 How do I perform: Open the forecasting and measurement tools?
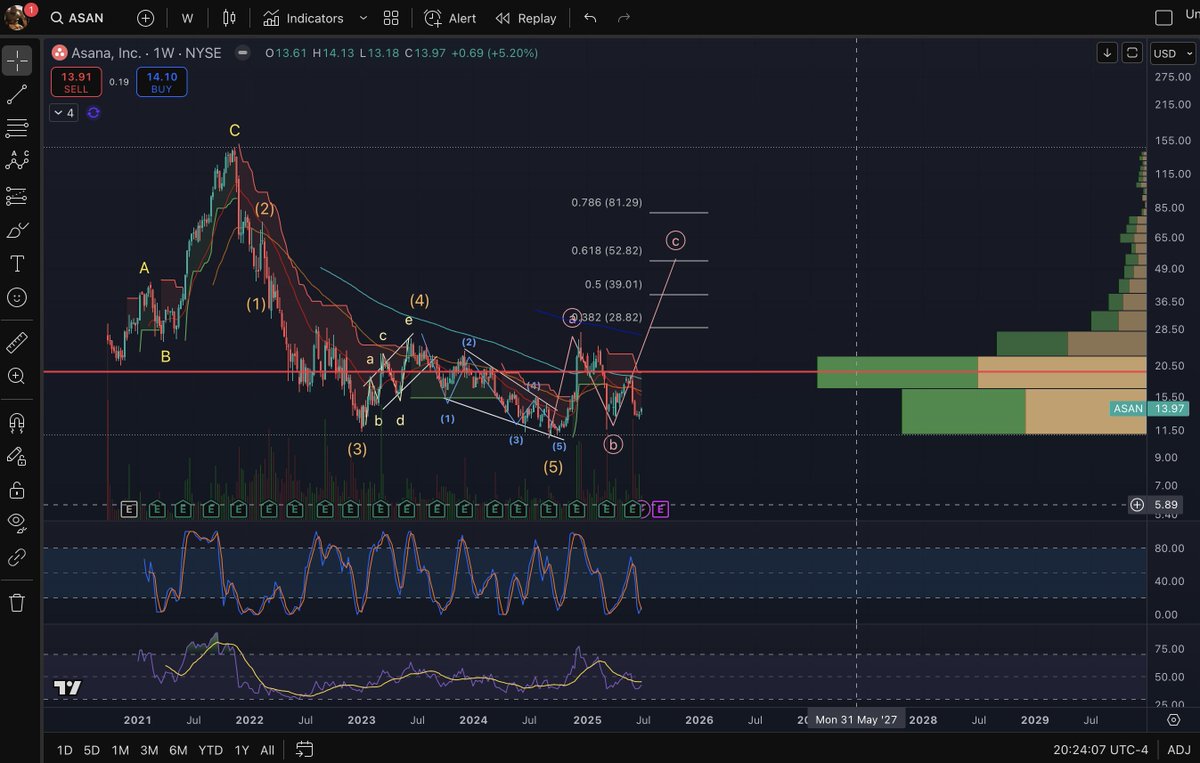[17, 195]
